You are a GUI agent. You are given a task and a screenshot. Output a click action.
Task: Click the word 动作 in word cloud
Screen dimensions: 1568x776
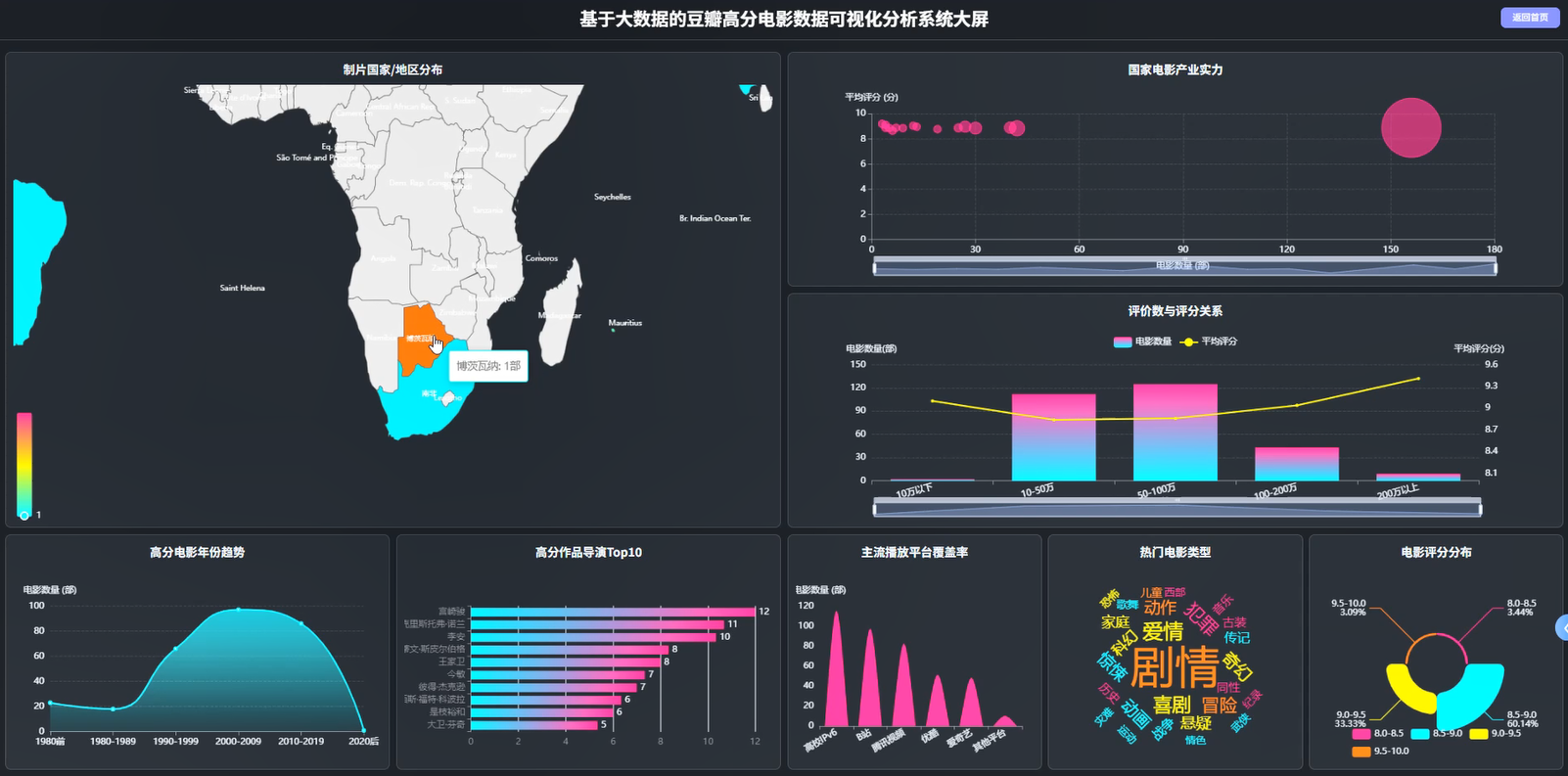[1160, 608]
